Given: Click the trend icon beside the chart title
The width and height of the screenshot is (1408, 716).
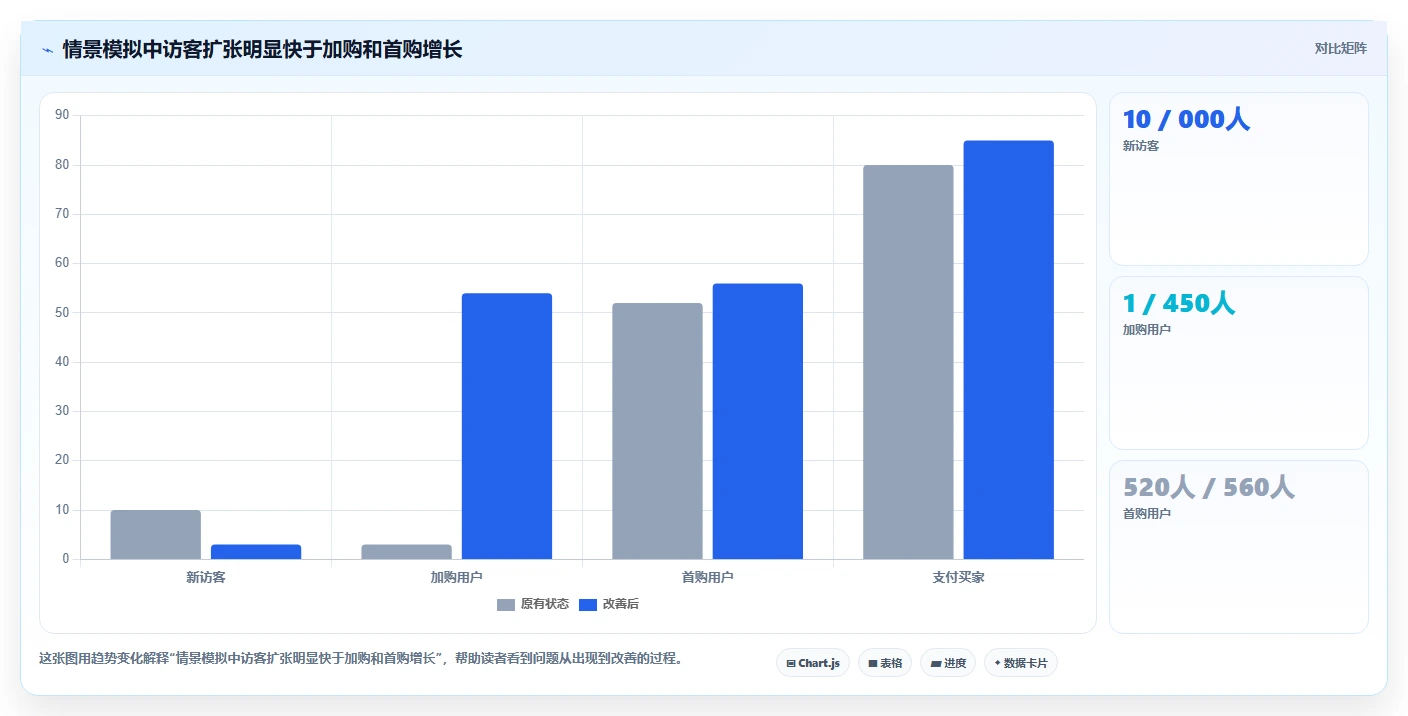Looking at the screenshot, I should tap(47, 50).
